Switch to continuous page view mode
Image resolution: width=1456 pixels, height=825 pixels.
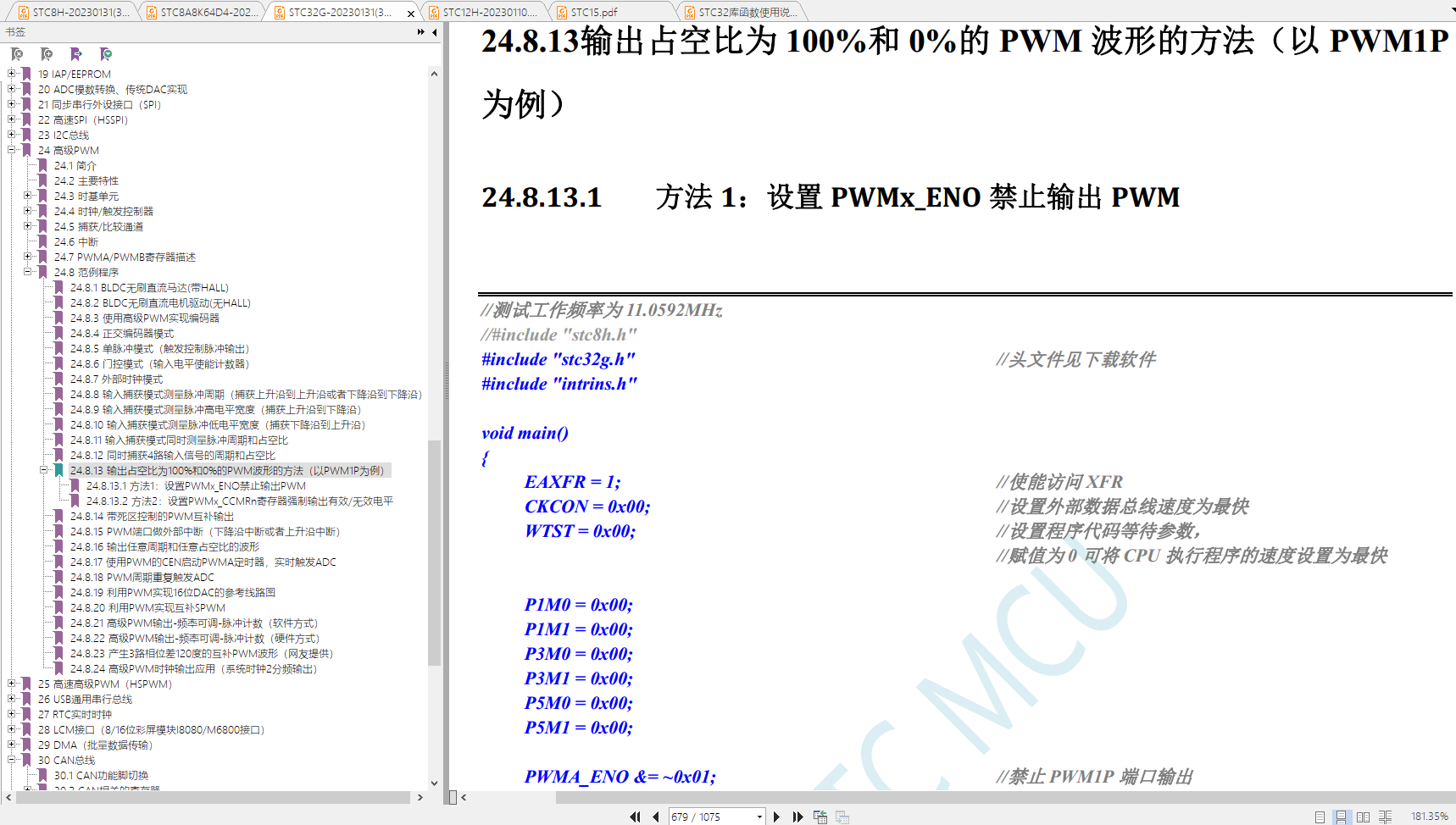[1341, 817]
